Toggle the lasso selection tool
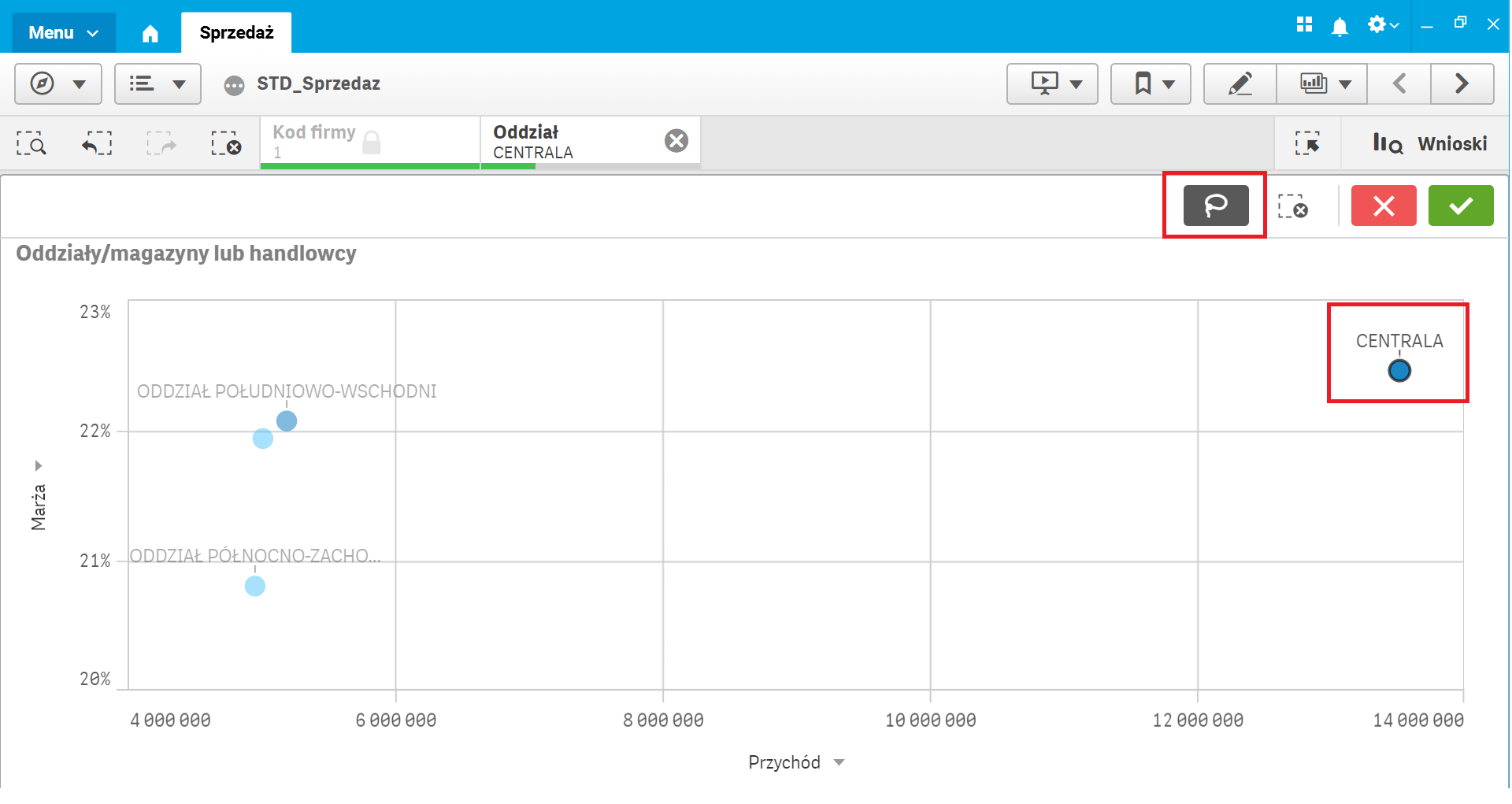This screenshot has width=1512, height=804. [x=1215, y=206]
